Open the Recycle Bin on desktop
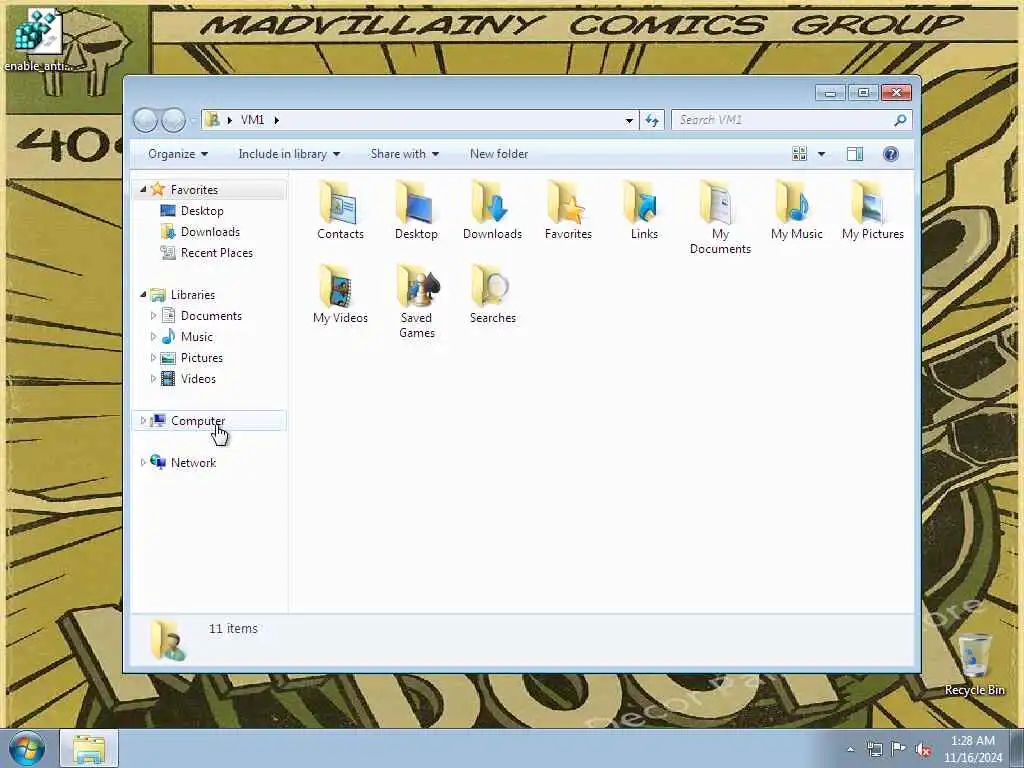1024x768 pixels. (x=974, y=664)
